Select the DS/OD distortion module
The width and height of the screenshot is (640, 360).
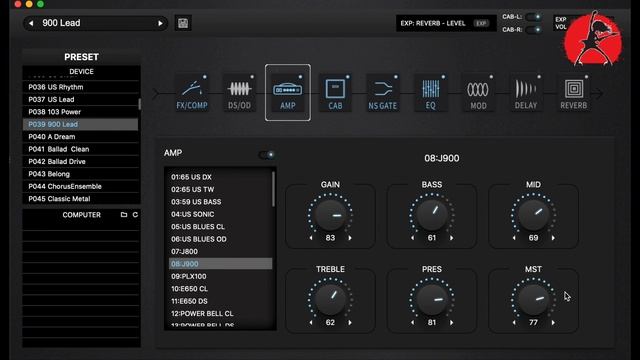[x=240, y=93]
